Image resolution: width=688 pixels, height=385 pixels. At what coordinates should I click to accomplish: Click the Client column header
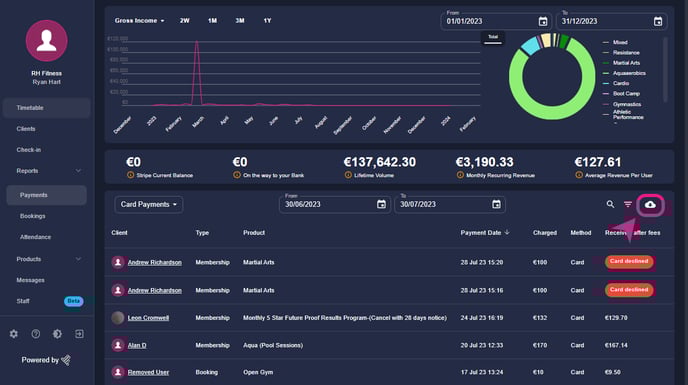click(119, 233)
